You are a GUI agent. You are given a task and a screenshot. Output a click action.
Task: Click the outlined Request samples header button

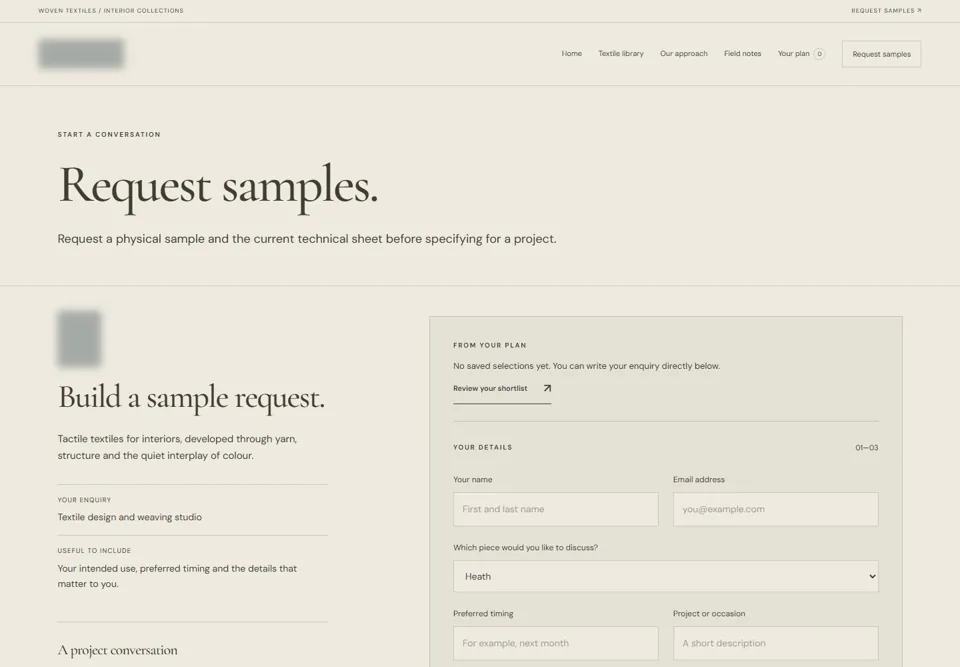tap(881, 54)
